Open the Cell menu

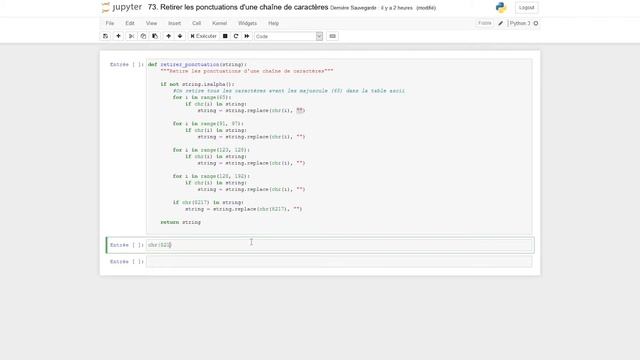pos(196,23)
